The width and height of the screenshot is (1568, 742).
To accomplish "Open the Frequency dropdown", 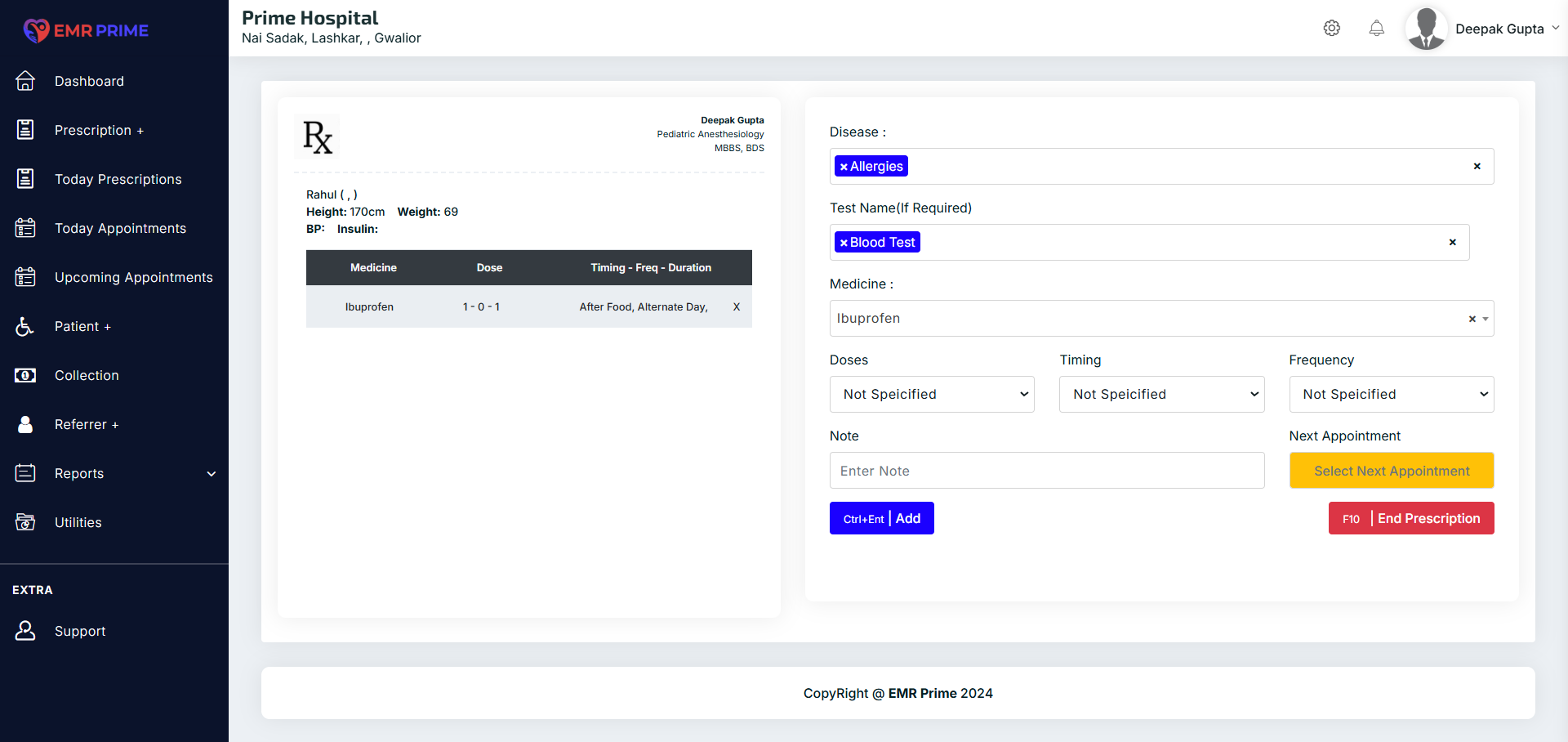I will click(x=1391, y=394).
